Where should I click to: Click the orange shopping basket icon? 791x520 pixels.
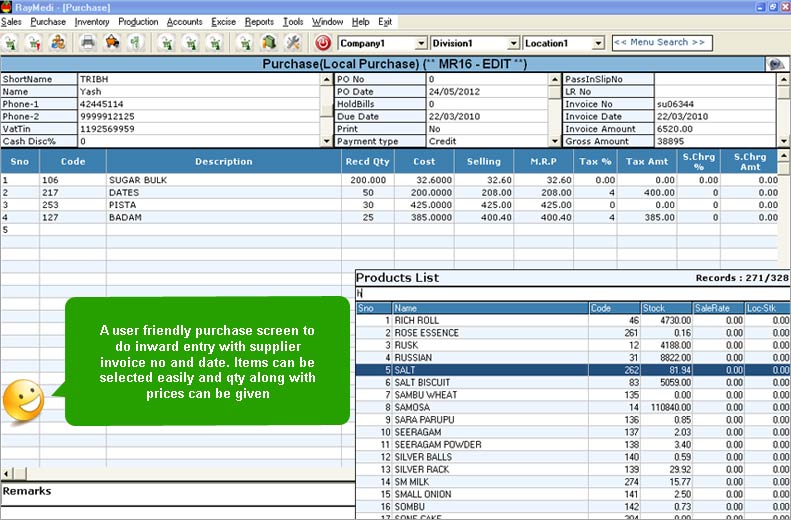[x=112, y=43]
